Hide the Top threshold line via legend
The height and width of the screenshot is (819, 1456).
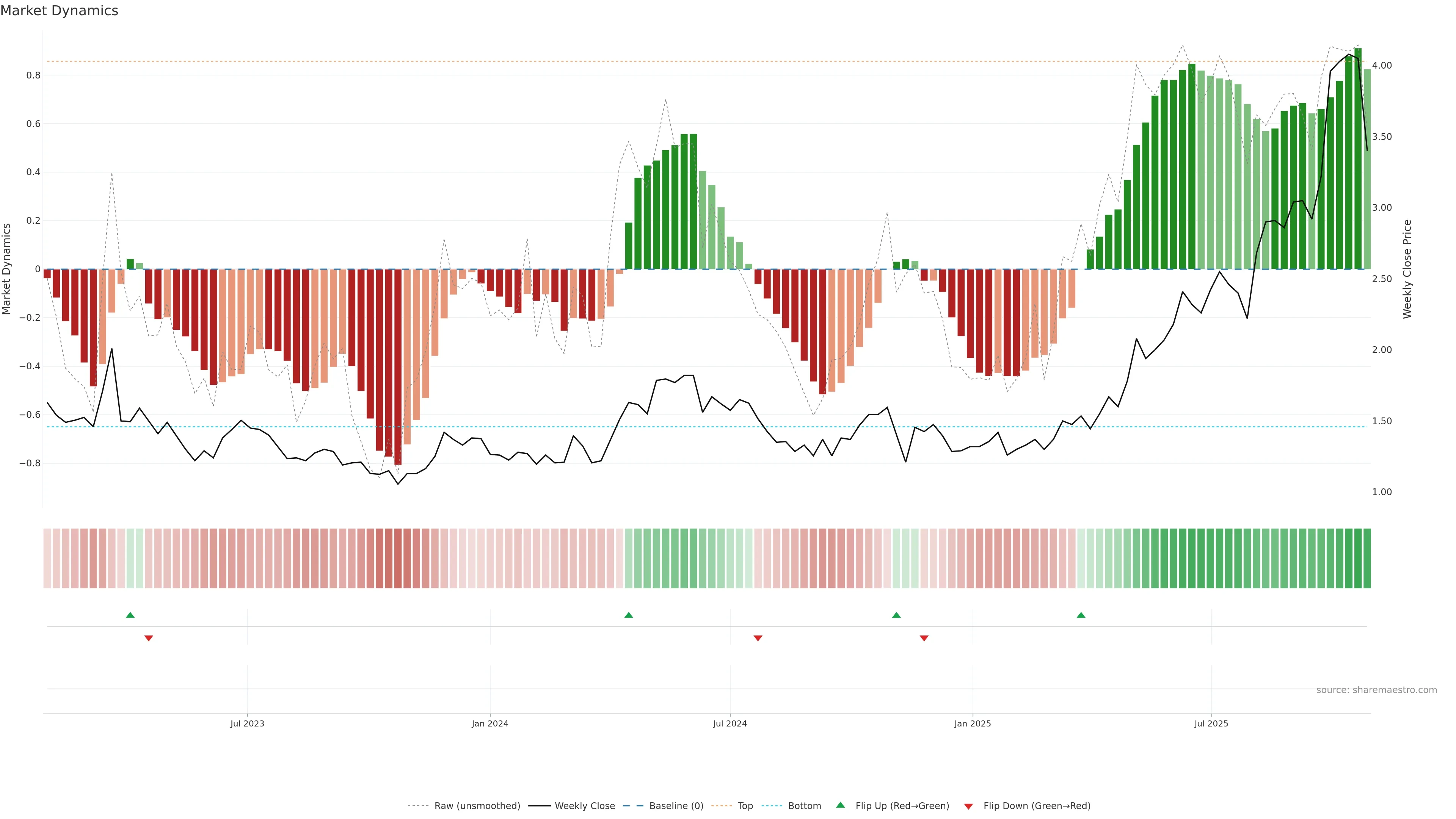(x=745, y=806)
